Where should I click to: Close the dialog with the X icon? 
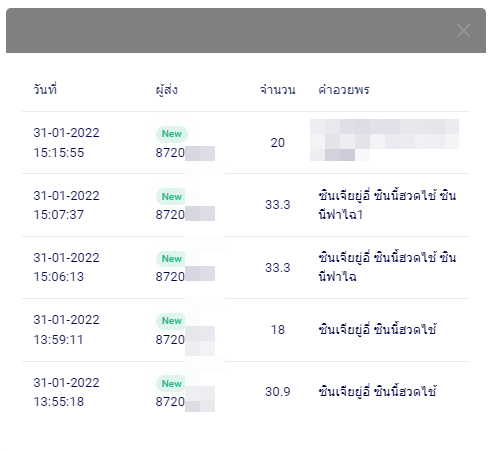tap(463, 31)
